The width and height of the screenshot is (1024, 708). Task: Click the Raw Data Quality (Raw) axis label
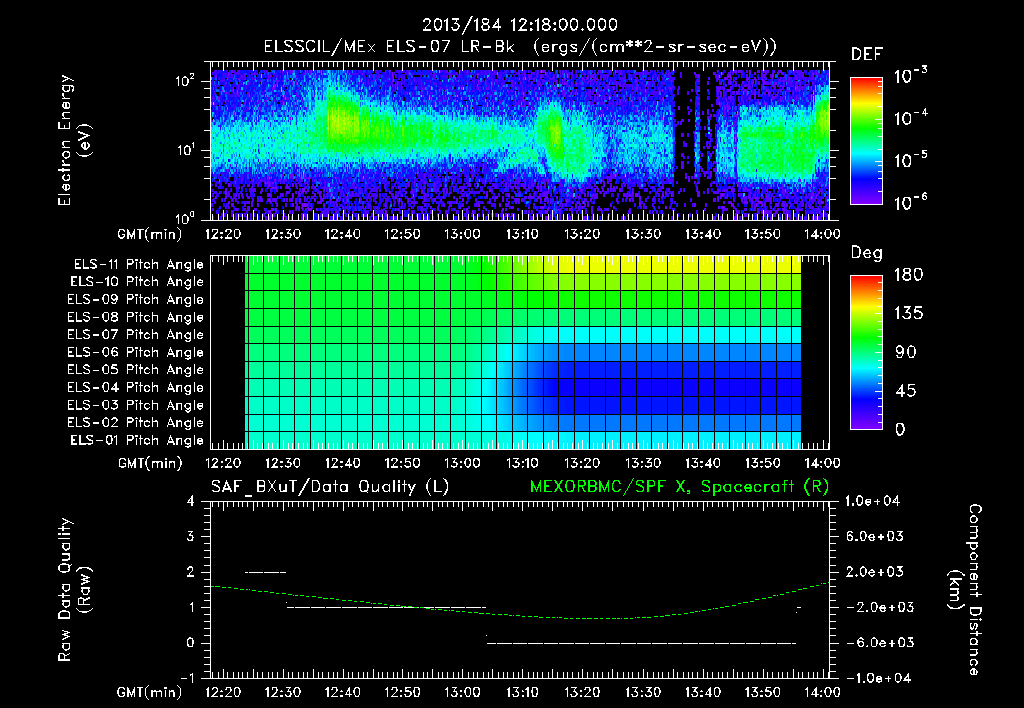pos(73,590)
